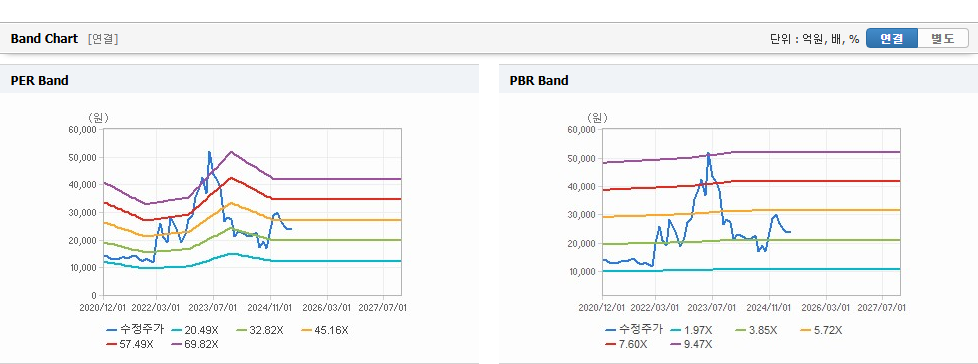
Task: Click the Band Chart section title
Action: click(x=44, y=39)
